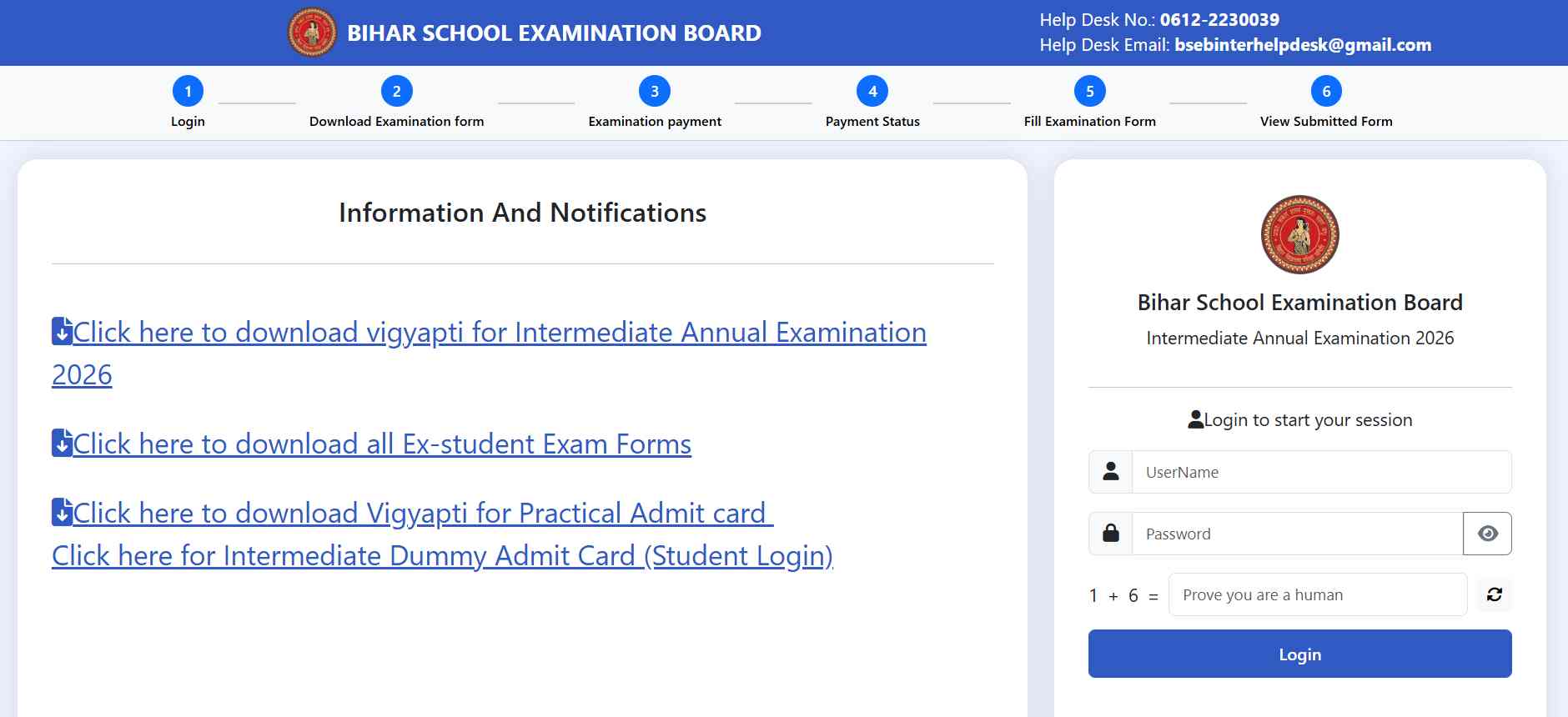This screenshot has width=1568, height=717.
Task: Toggle password visibility with the eye icon
Action: [x=1487, y=533]
